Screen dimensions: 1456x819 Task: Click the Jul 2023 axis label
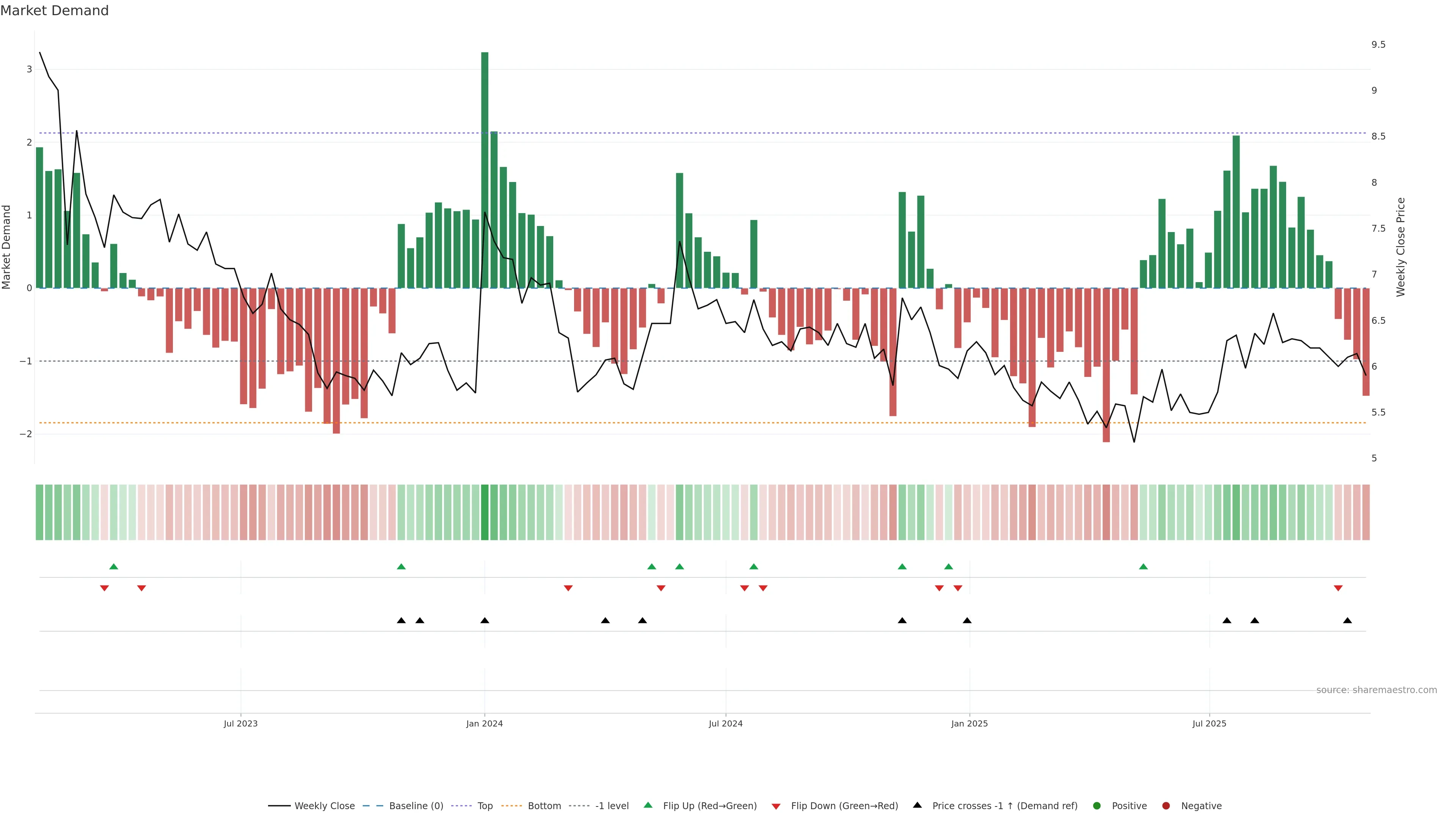coord(240,723)
